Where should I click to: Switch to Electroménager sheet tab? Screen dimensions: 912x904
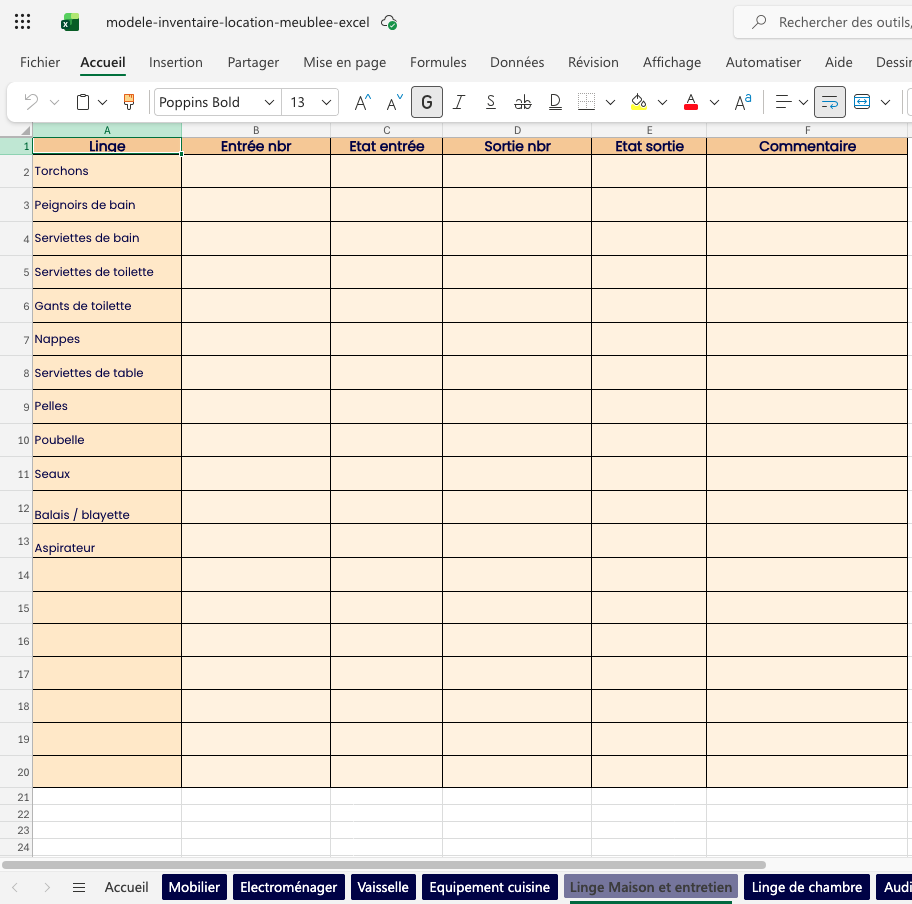[288, 887]
